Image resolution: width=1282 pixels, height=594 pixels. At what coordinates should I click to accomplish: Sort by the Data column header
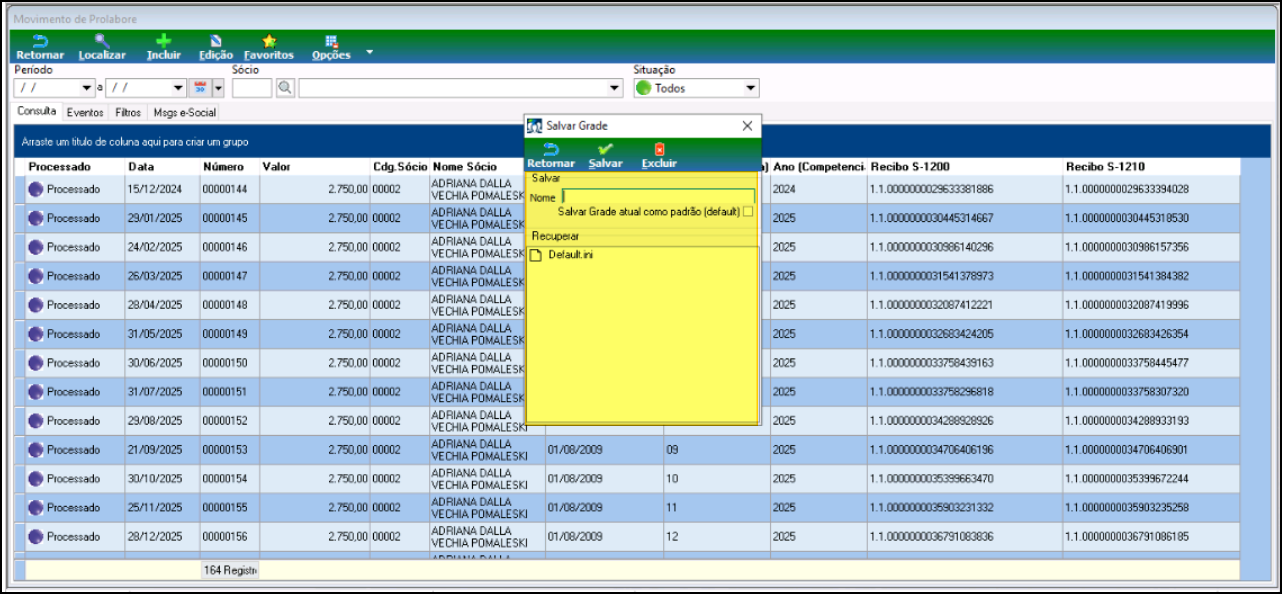click(162, 166)
